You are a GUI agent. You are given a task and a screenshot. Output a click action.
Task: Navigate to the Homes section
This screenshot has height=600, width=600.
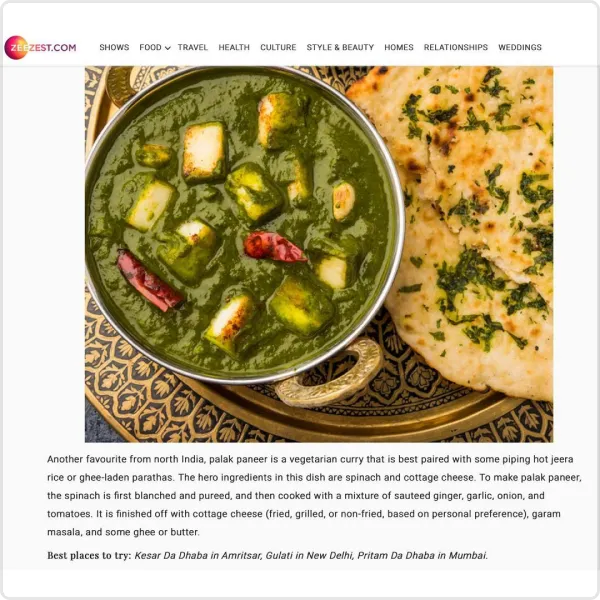[399, 47]
